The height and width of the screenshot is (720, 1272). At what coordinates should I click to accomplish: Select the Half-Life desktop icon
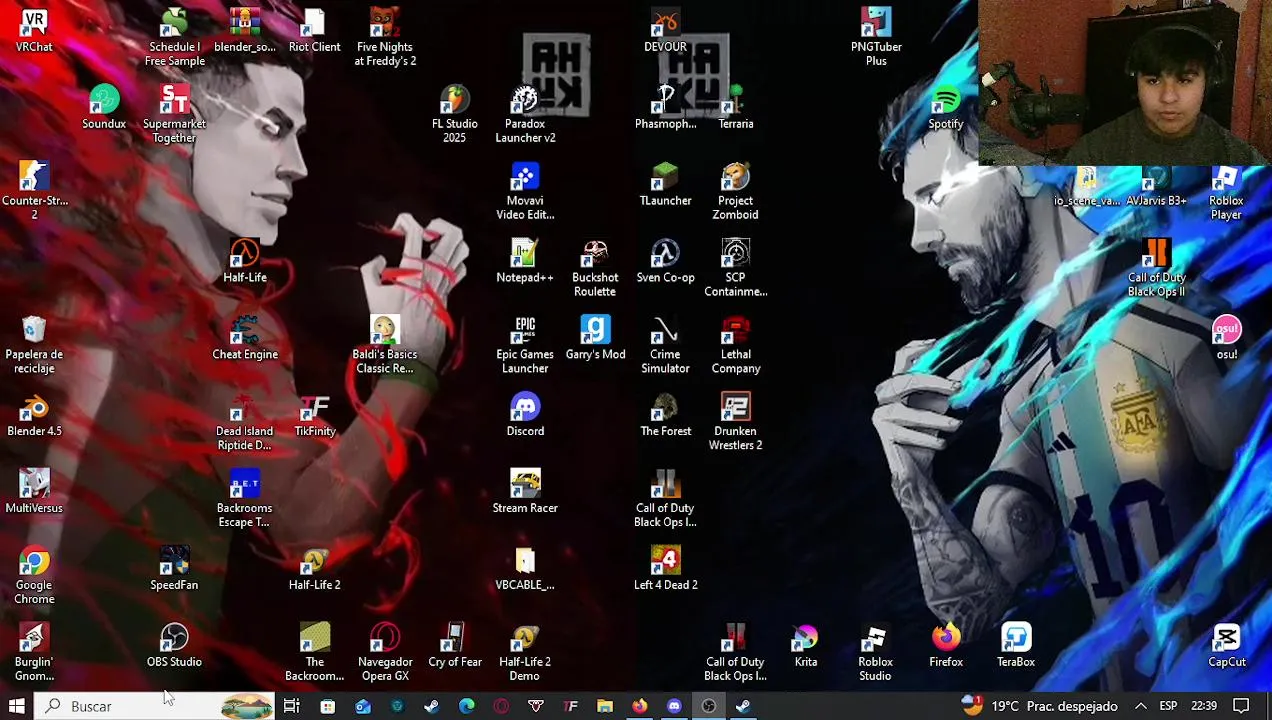pyautogui.click(x=245, y=262)
